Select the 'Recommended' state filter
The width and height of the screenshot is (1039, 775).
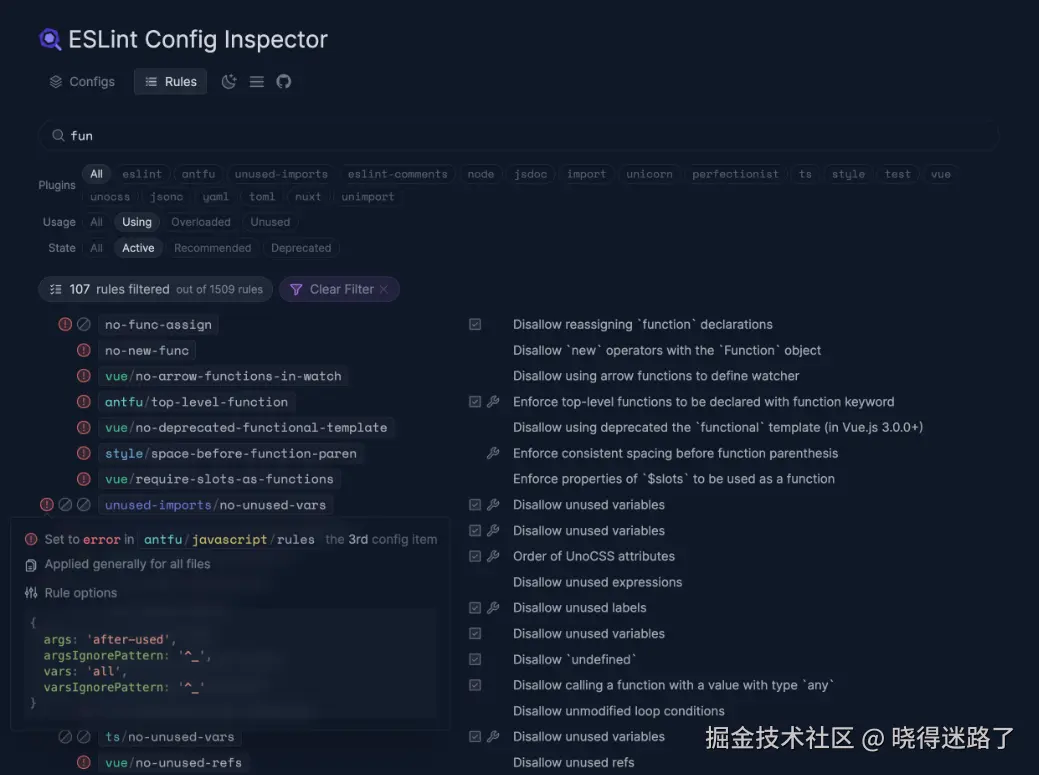click(x=213, y=248)
